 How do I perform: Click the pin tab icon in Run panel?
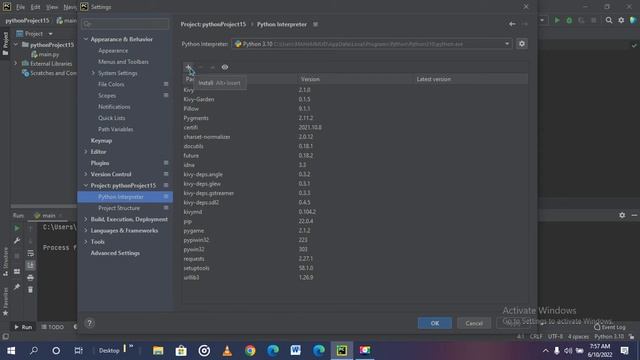pos(17,287)
